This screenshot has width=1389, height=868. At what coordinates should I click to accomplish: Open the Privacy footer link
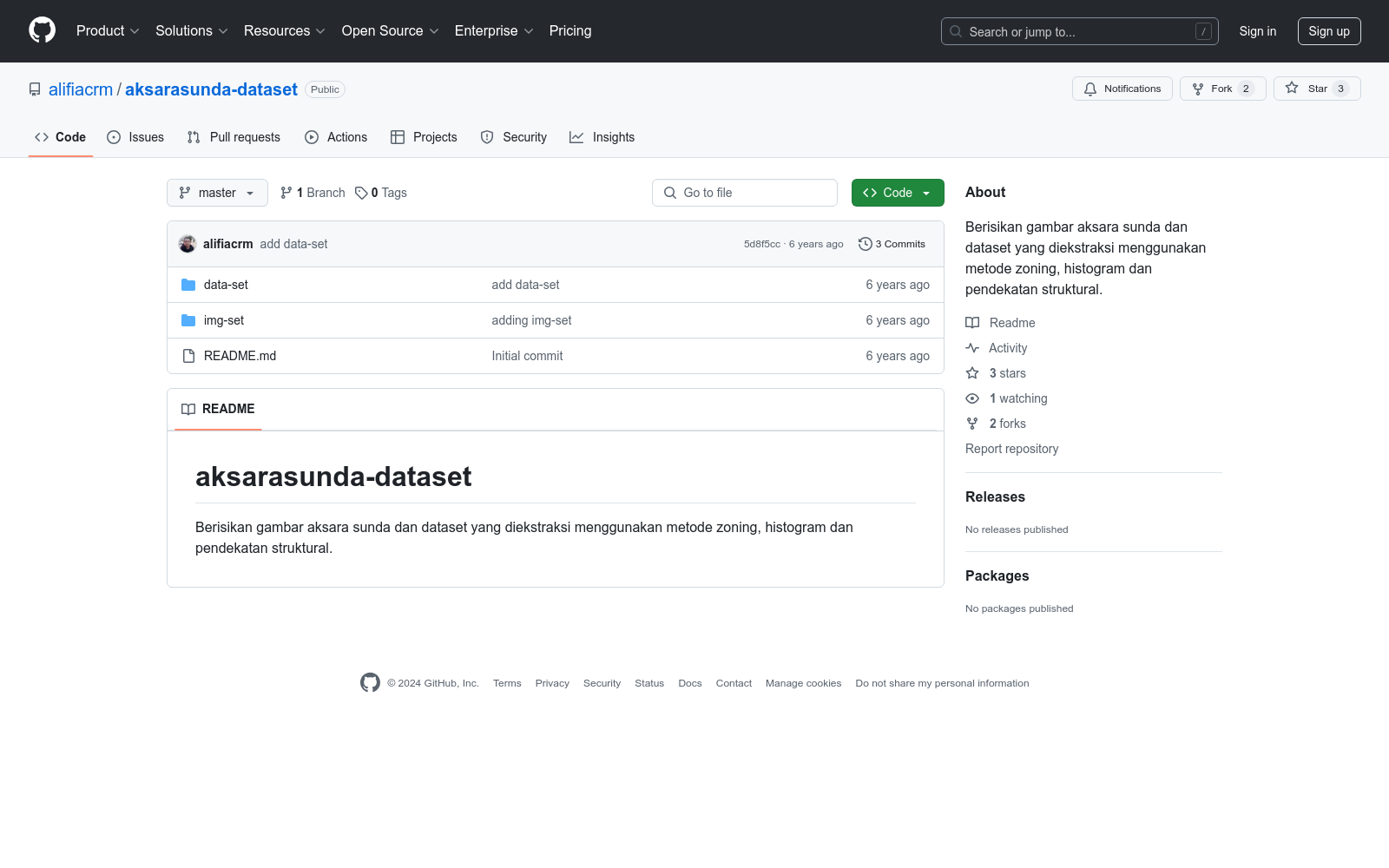[x=552, y=683]
